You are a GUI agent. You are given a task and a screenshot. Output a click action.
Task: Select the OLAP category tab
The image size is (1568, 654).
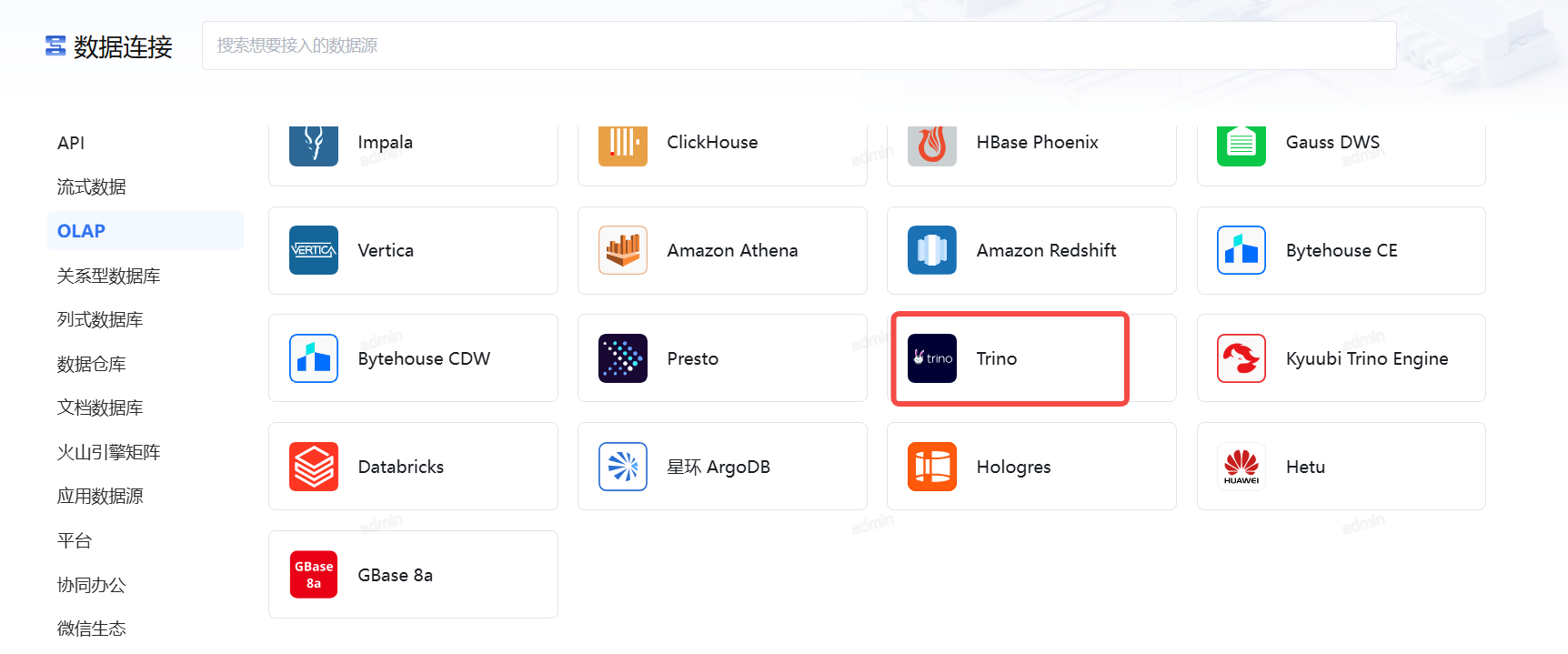[x=82, y=231]
